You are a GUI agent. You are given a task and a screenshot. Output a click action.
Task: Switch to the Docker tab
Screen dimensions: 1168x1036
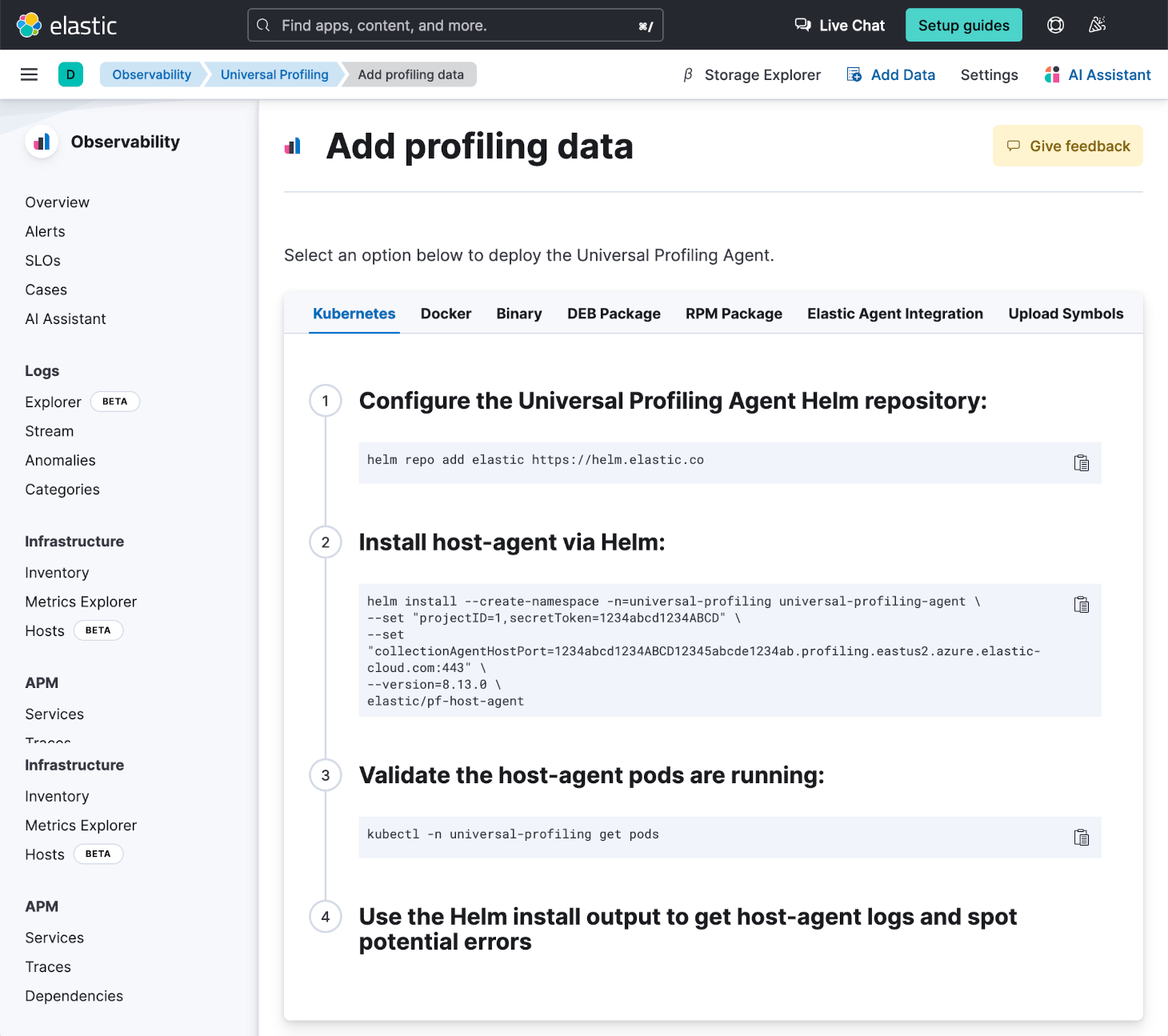446,314
